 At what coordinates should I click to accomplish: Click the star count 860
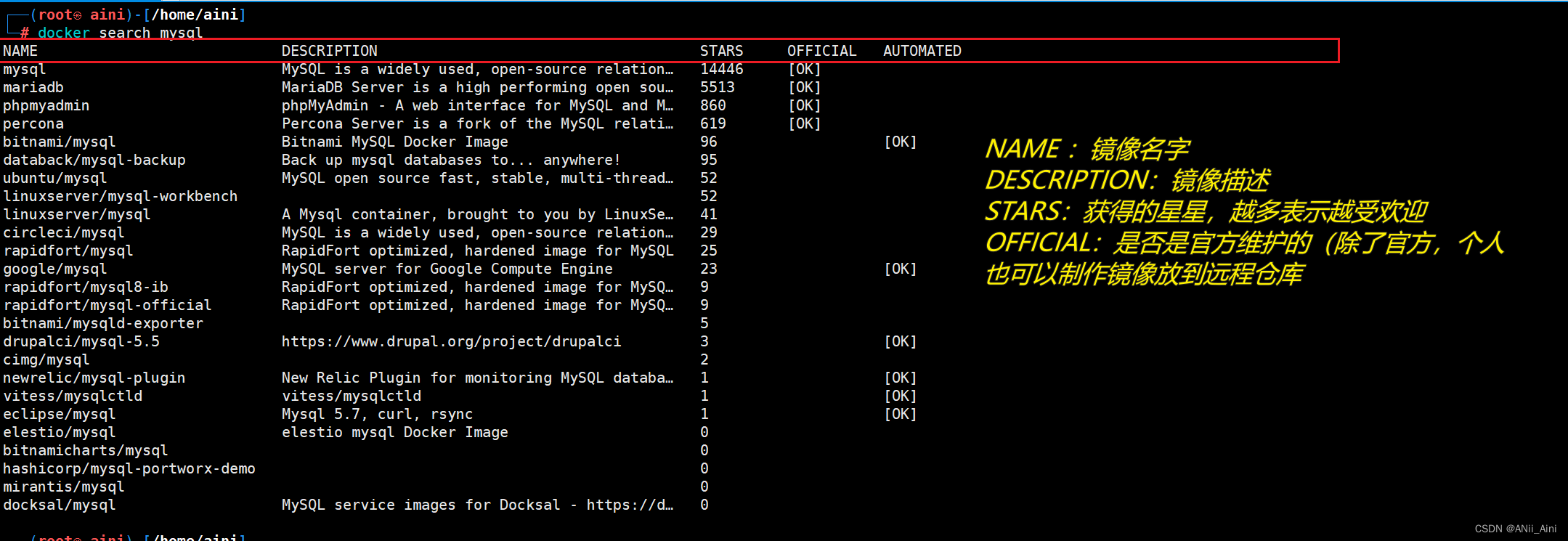coord(713,105)
